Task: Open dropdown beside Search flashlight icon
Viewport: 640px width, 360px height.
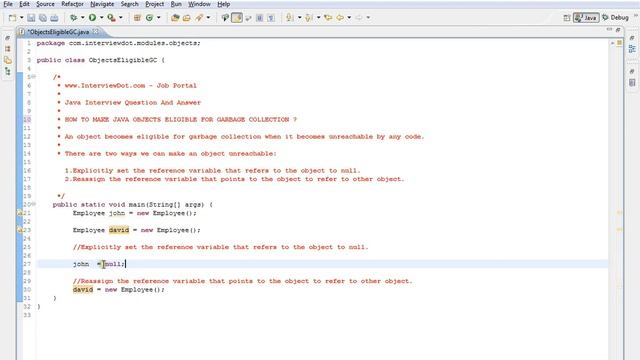Action: (208, 18)
